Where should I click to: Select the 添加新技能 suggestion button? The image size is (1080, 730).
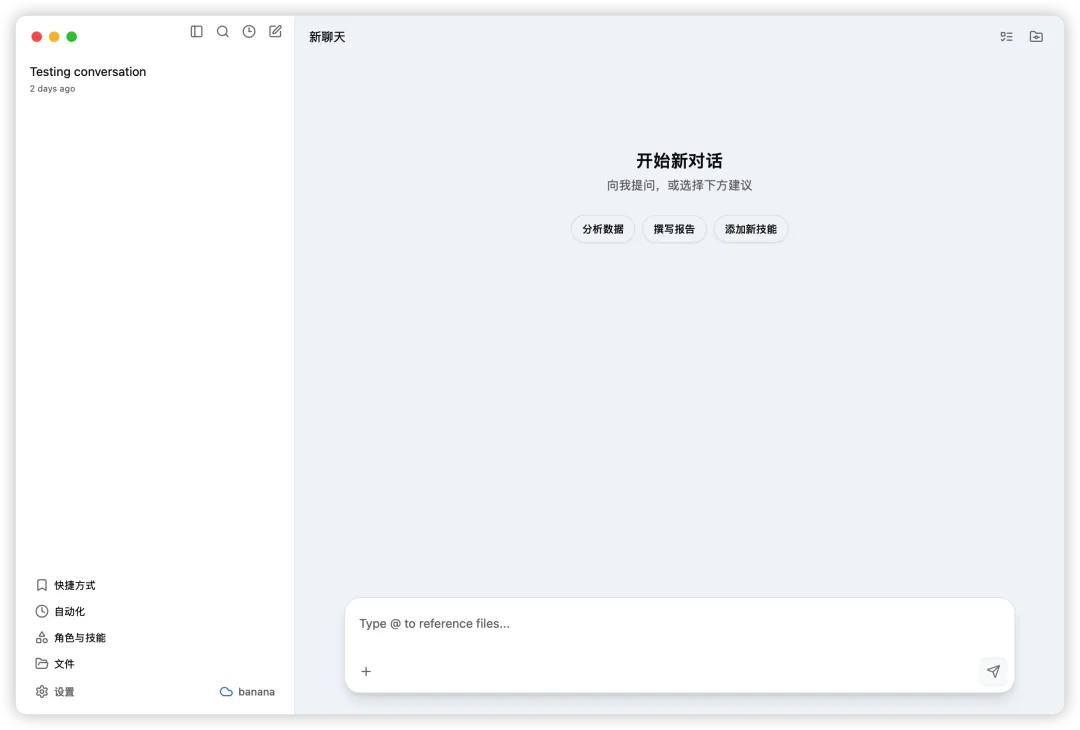751,229
